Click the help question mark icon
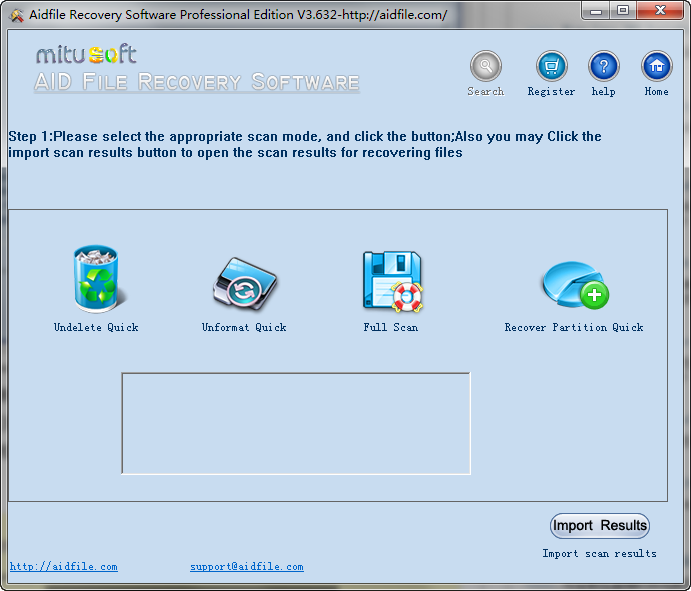Viewport: 691px width, 591px height. [x=604, y=66]
